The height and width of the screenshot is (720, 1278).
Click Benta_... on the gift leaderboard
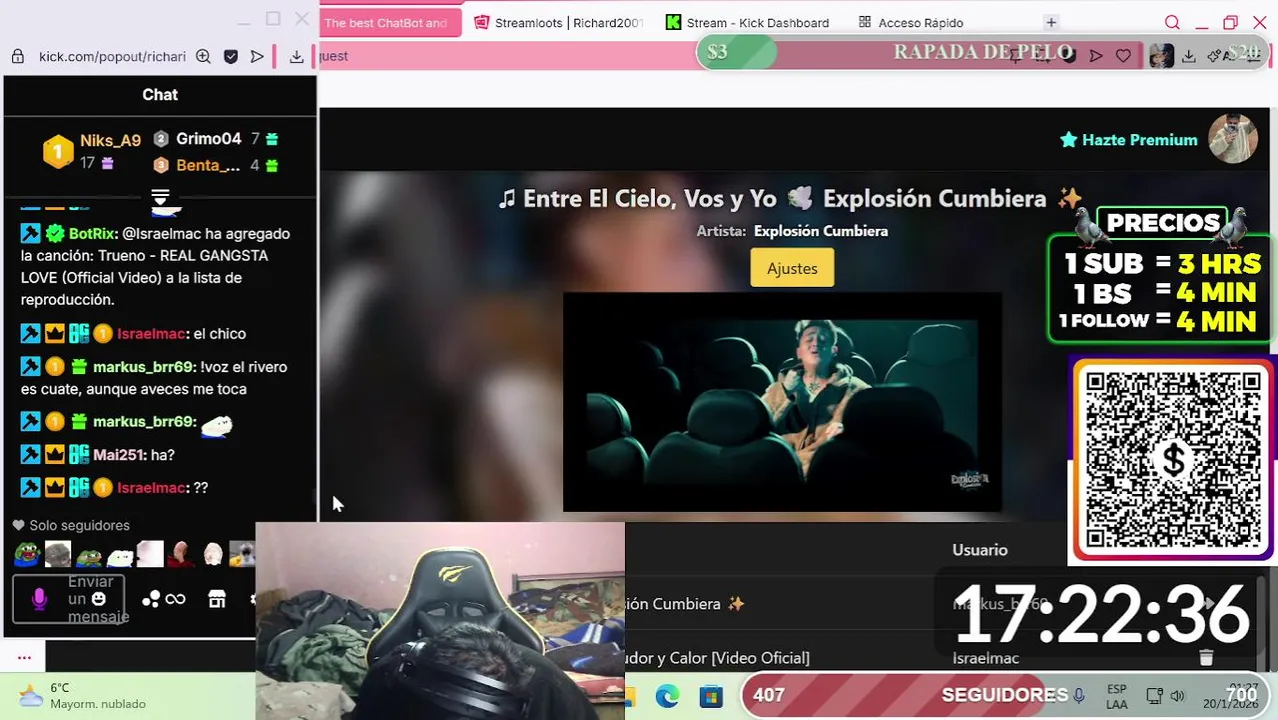point(208,165)
